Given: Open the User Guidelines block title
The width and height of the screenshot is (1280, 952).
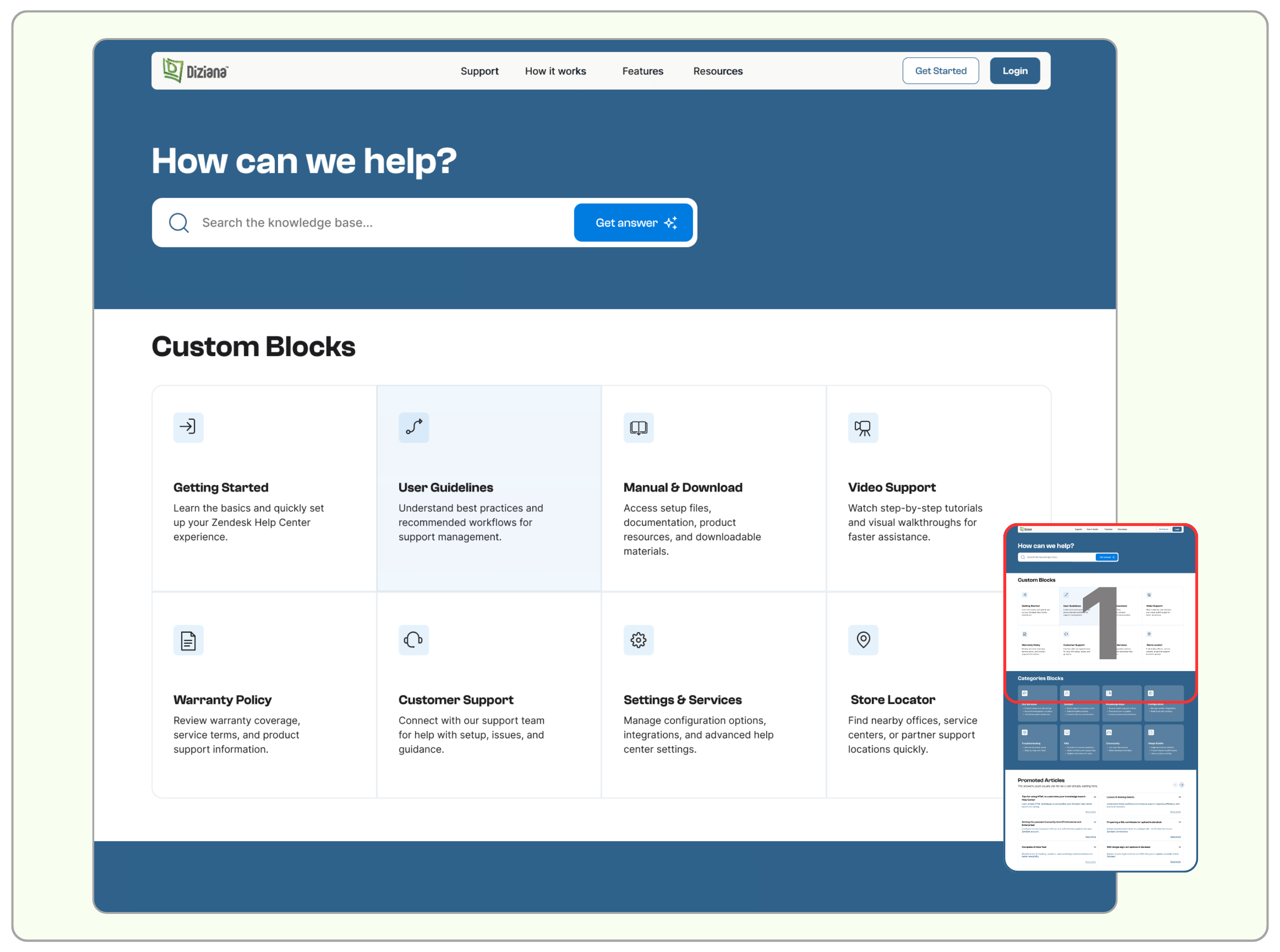Looking at the screenshot, I should (446, 487).
